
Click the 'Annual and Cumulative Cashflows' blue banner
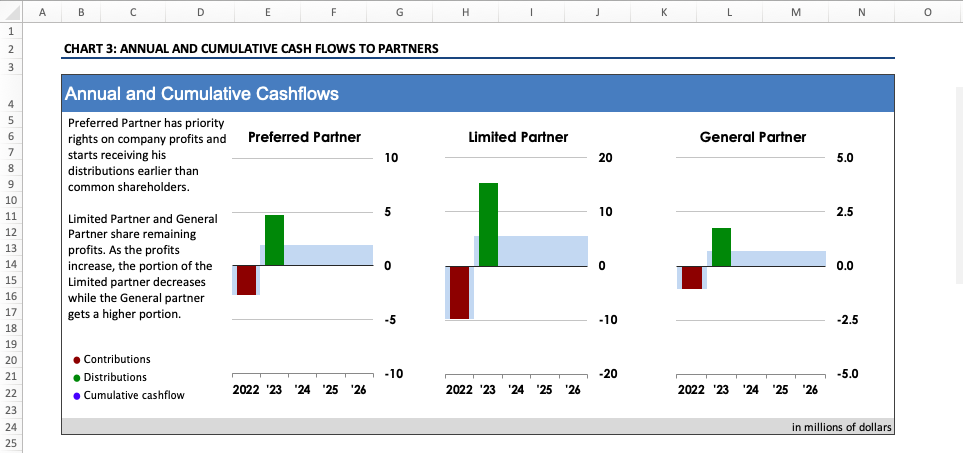coord(478,93)
